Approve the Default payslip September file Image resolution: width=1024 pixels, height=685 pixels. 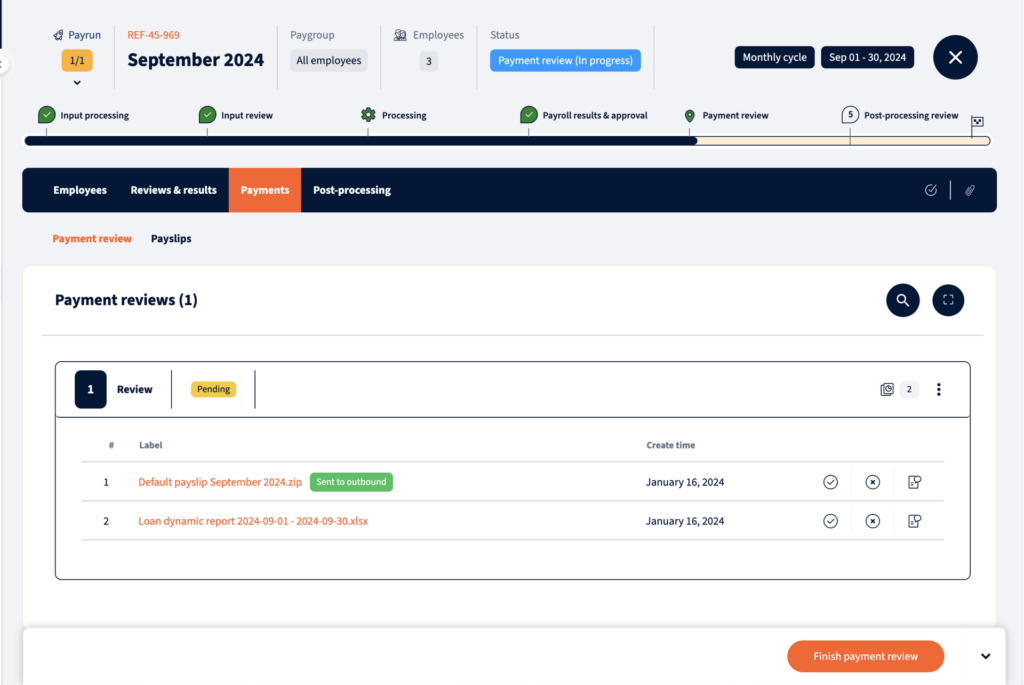830,481
